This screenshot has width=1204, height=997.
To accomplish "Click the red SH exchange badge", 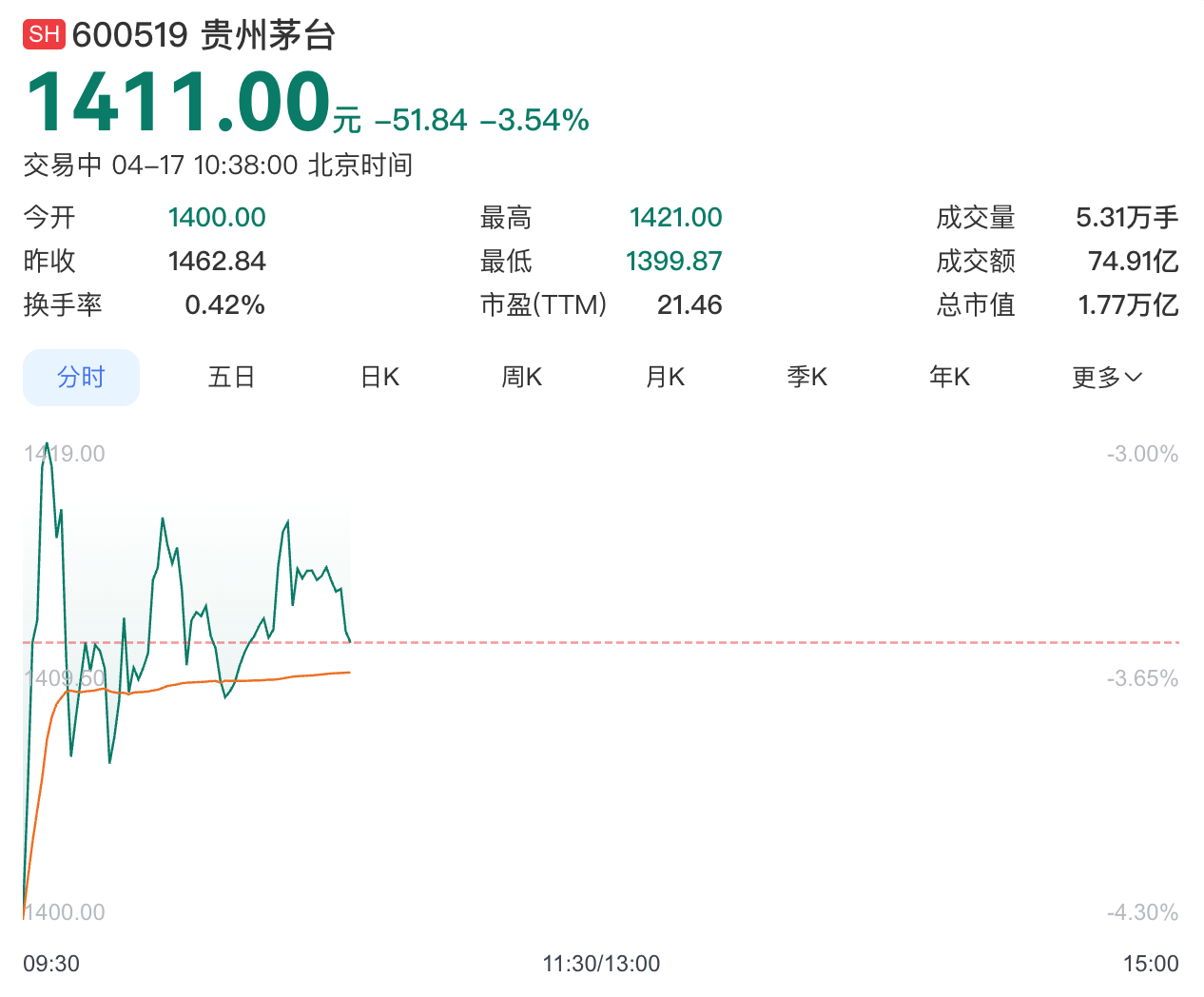I will pyautogui.click(x=44, y=35).
